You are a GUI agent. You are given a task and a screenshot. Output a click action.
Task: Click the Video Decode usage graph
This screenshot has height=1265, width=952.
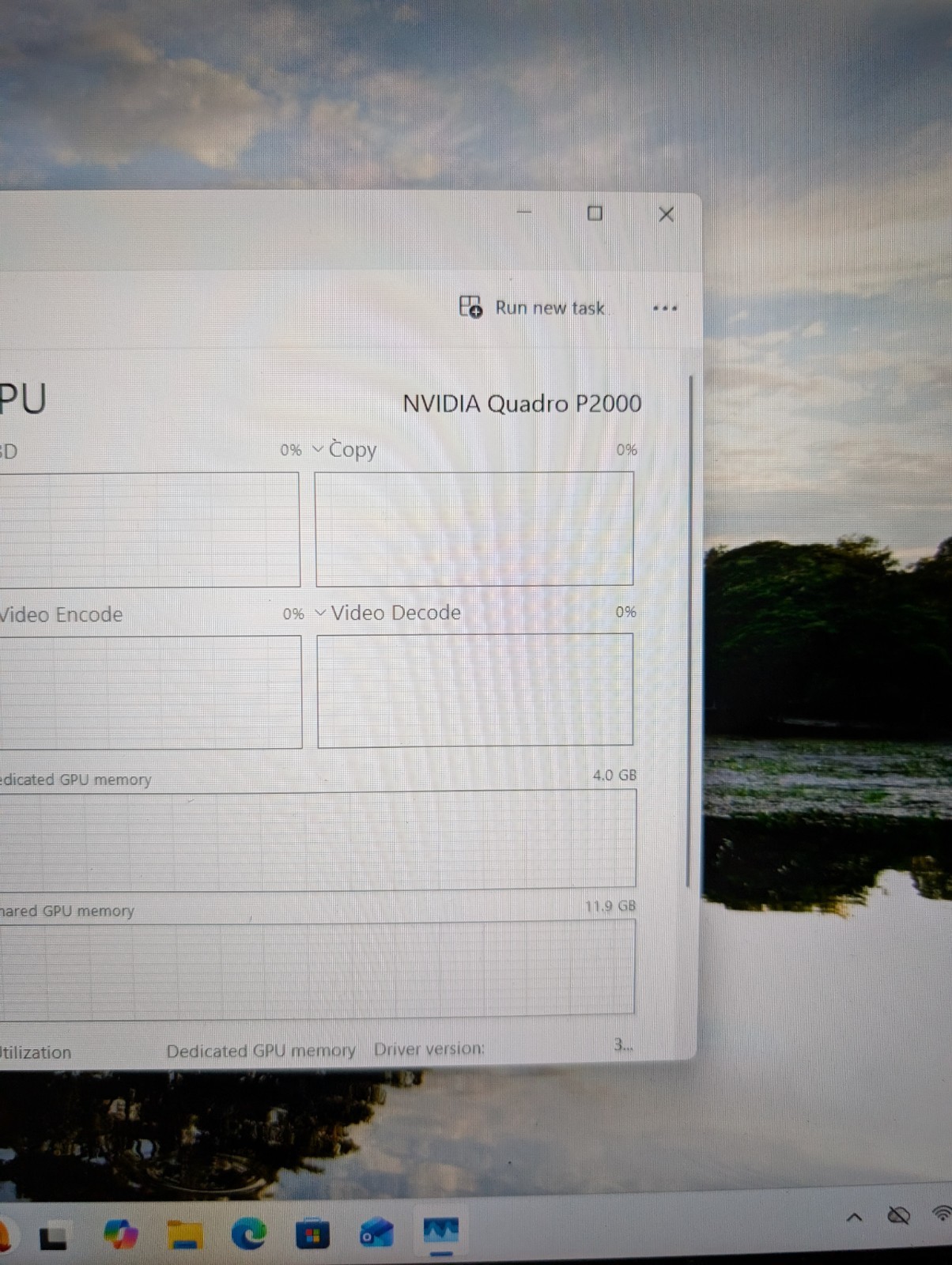475,690
